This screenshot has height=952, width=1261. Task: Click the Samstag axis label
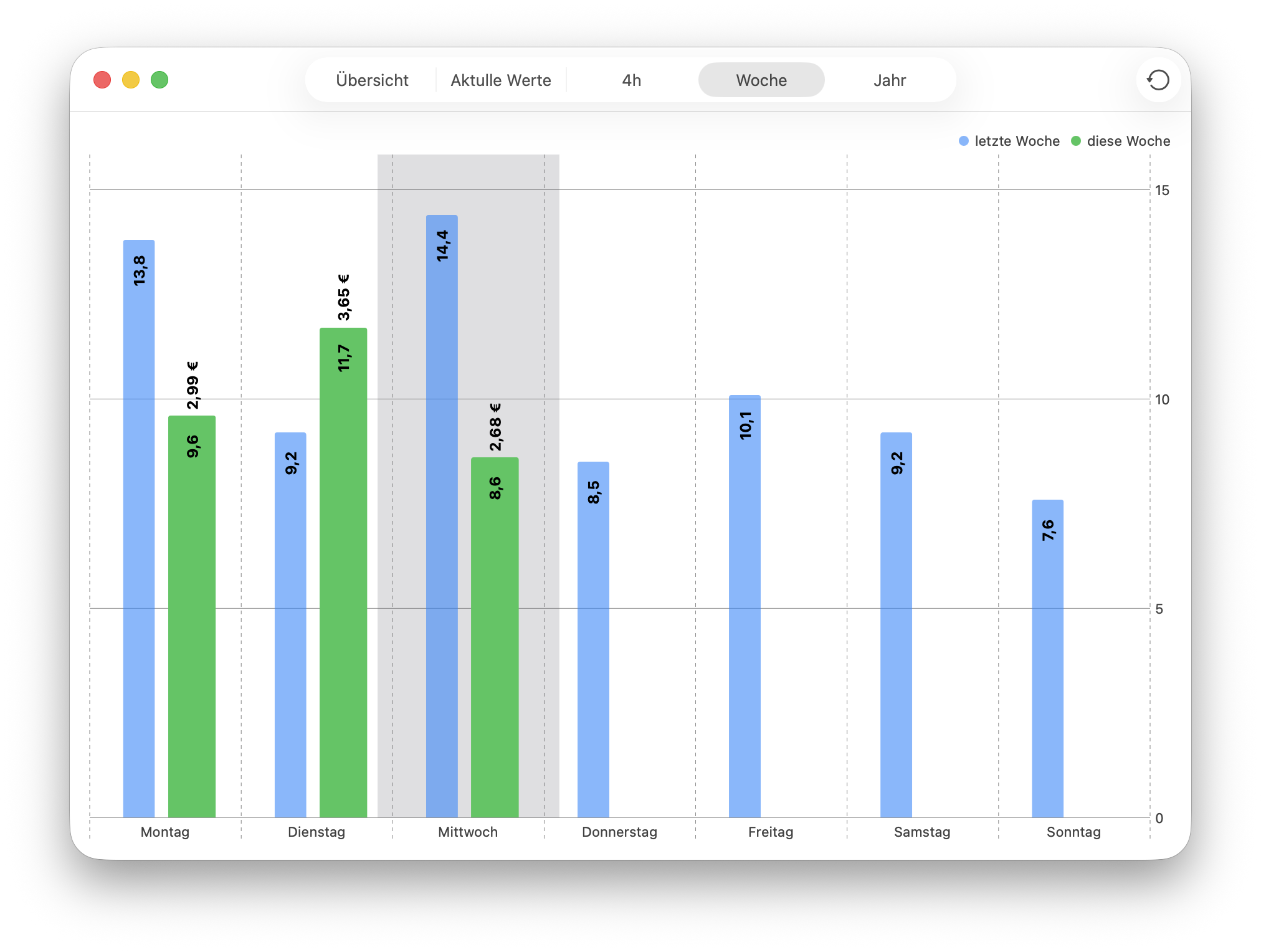pos(922,832)
